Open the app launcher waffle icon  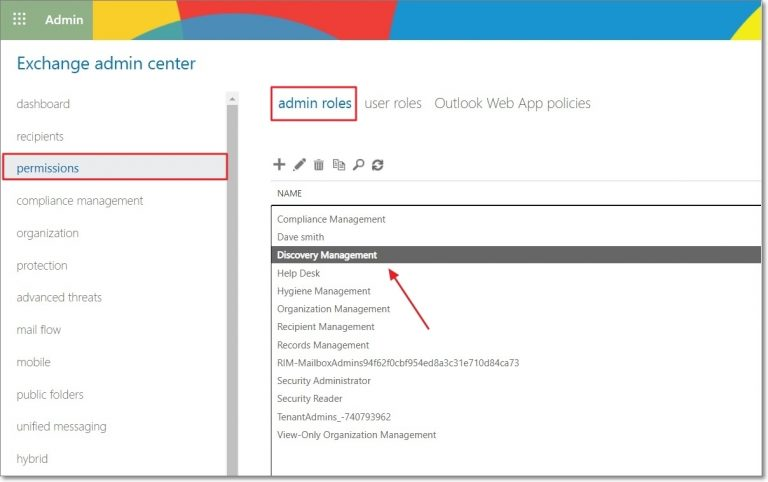coord(20,19)
